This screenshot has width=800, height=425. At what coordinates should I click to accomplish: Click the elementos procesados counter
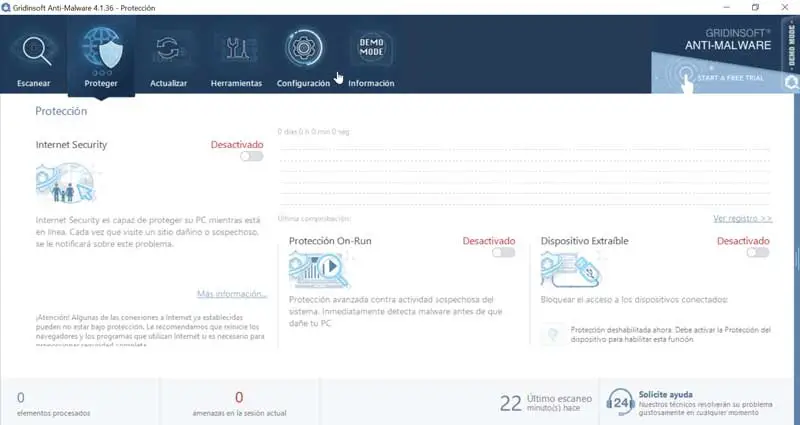click(x=53, y=404)
